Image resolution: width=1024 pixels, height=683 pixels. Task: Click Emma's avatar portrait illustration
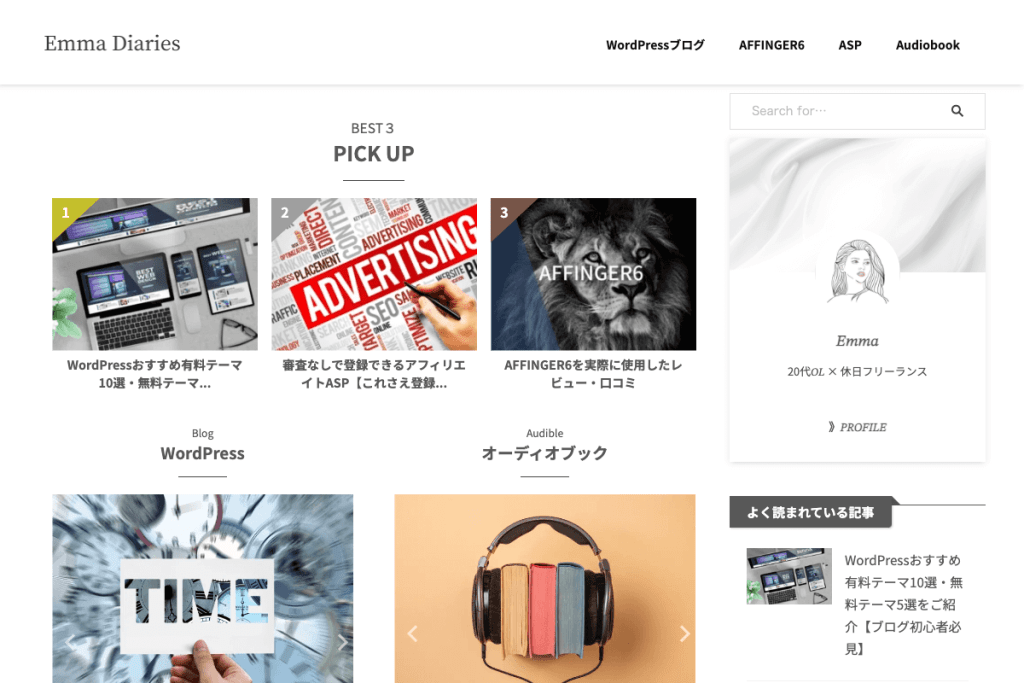(857, 272)
